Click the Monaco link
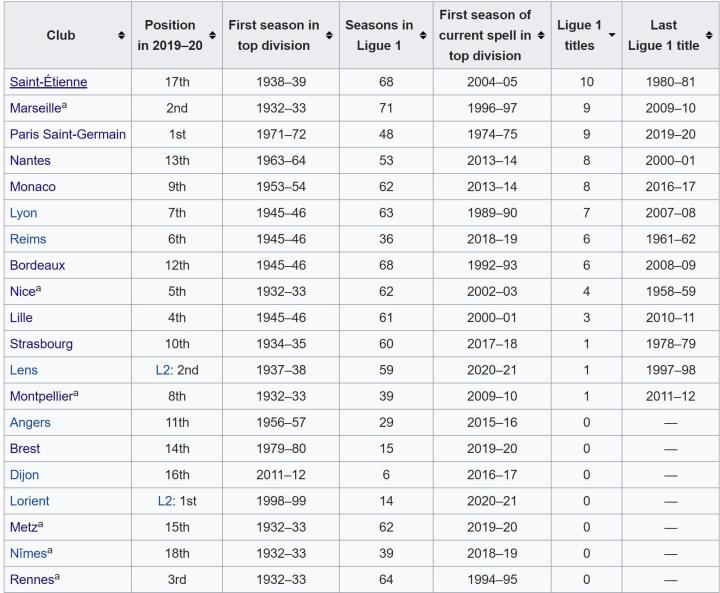The image size is (720, 593). [32, 186]
